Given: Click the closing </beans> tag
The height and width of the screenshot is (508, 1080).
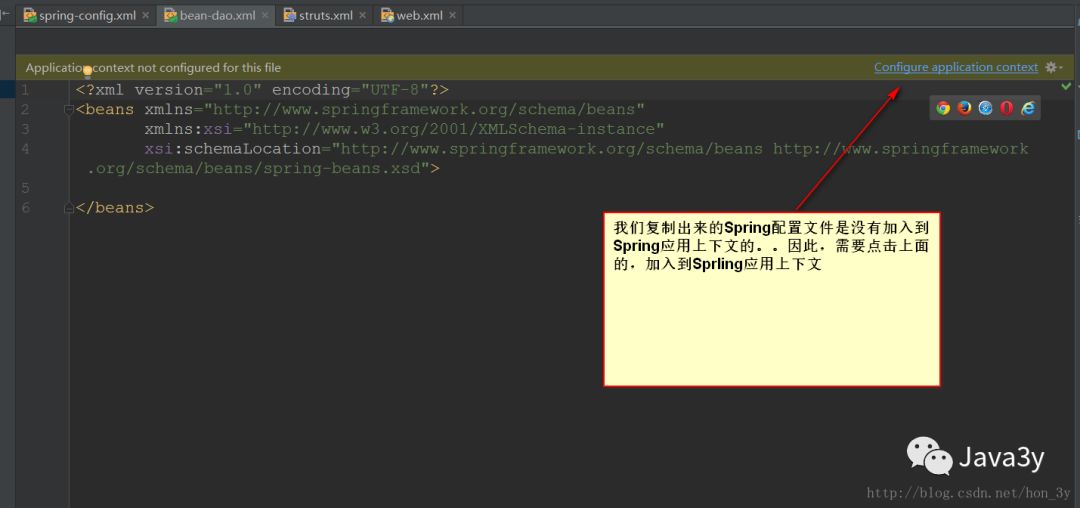Looking at the screenshot, I should [x=115, y=207].
